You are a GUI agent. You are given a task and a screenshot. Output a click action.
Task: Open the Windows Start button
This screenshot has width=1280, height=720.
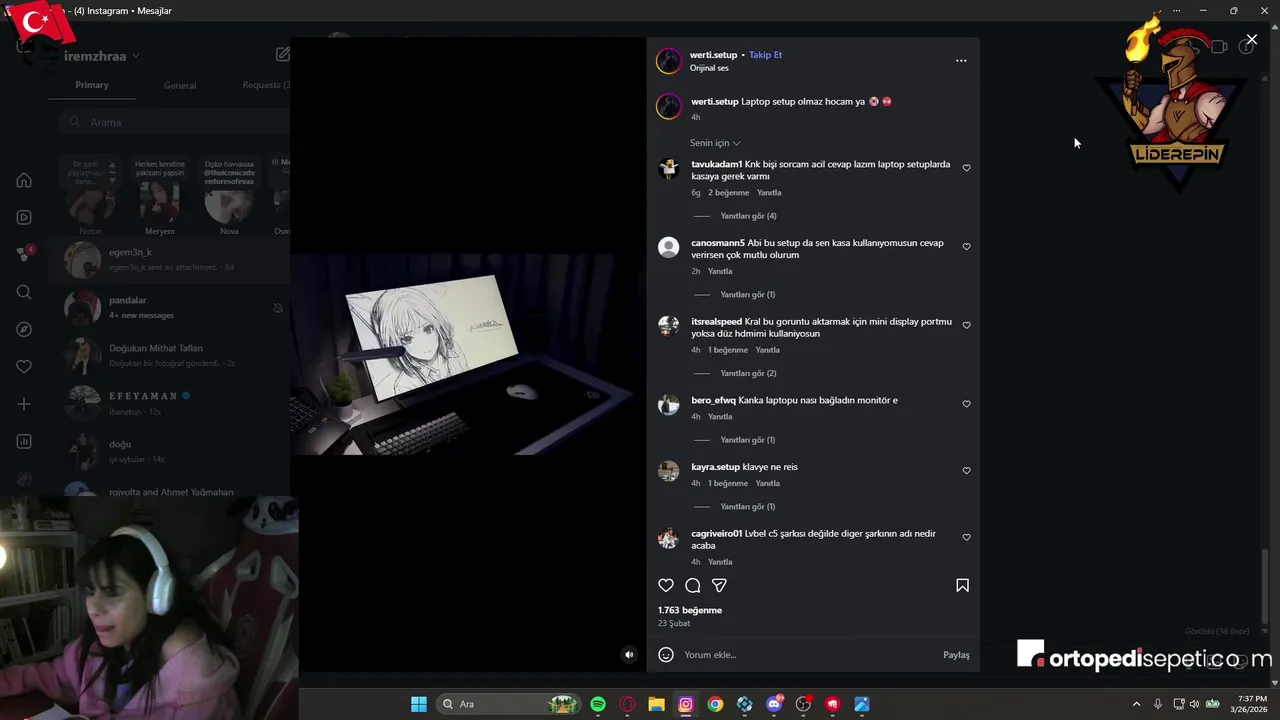419,704
